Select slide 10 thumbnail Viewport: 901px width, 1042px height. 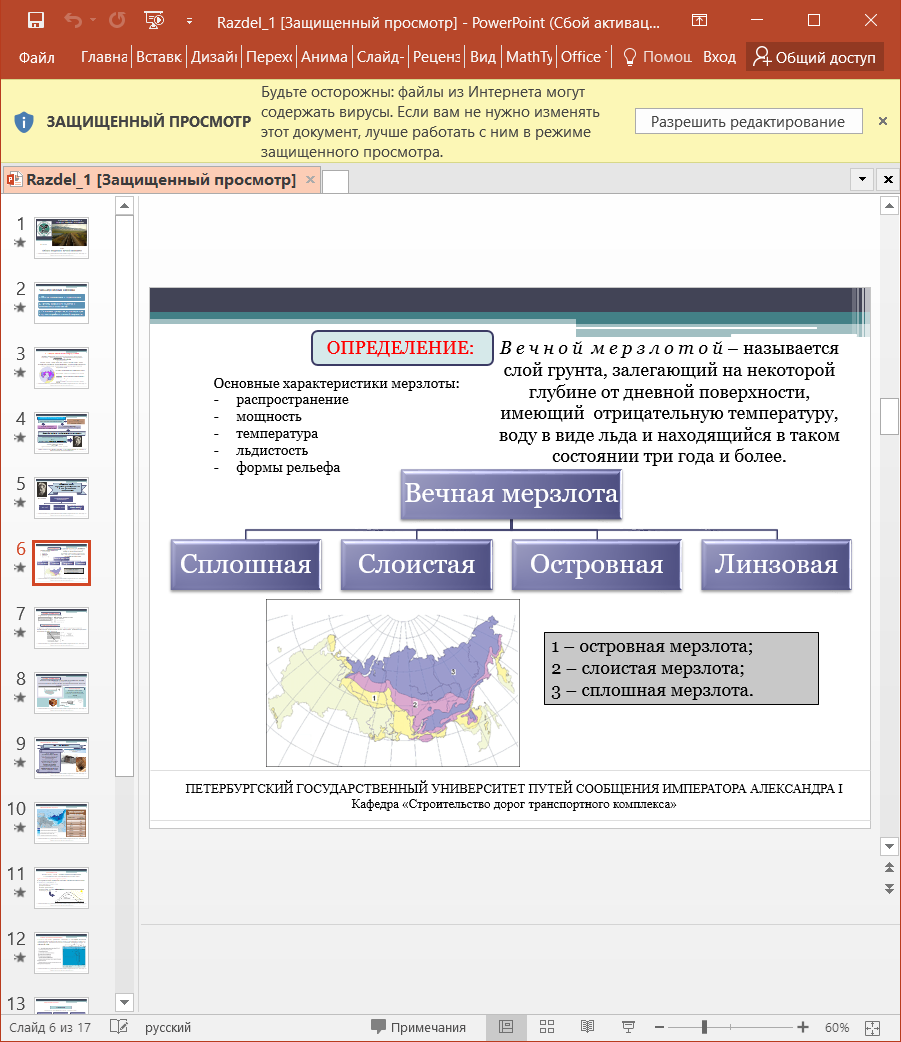(61, 823)
